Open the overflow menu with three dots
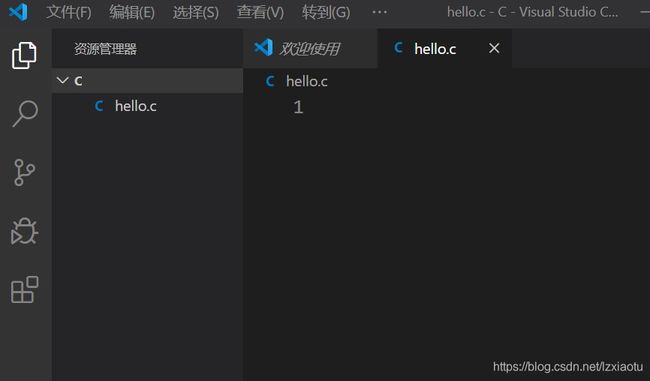 coord(379,12)
